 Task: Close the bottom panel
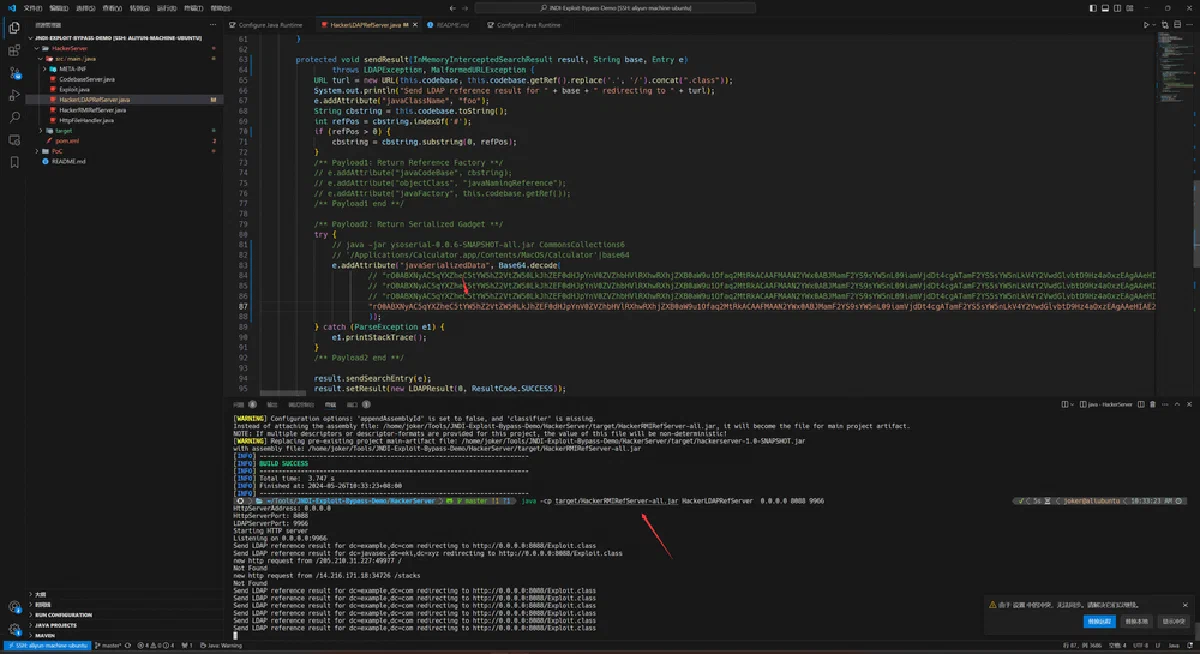(1190, 404)
